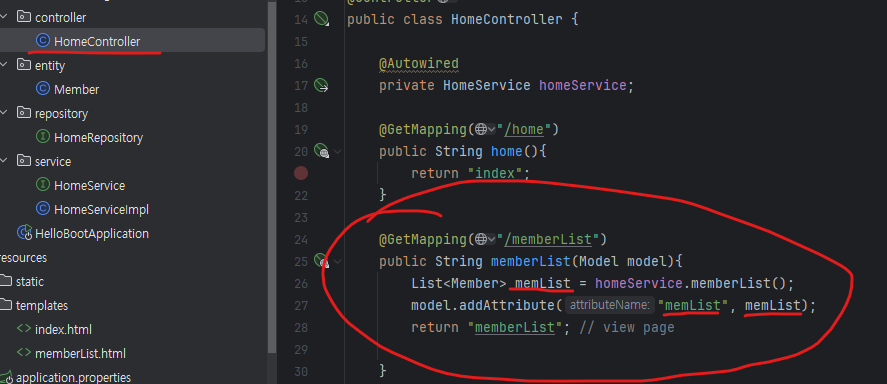This screenshot has width=887, height=384.
Task: Open HomeService interface file
Action: (89, 185)
